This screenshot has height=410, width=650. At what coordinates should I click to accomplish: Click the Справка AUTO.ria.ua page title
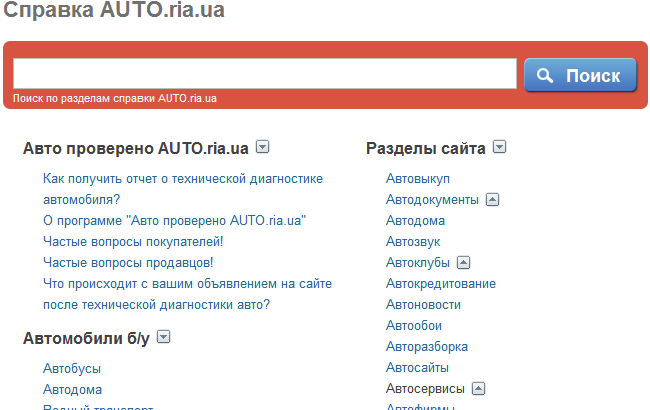[114, 10]
